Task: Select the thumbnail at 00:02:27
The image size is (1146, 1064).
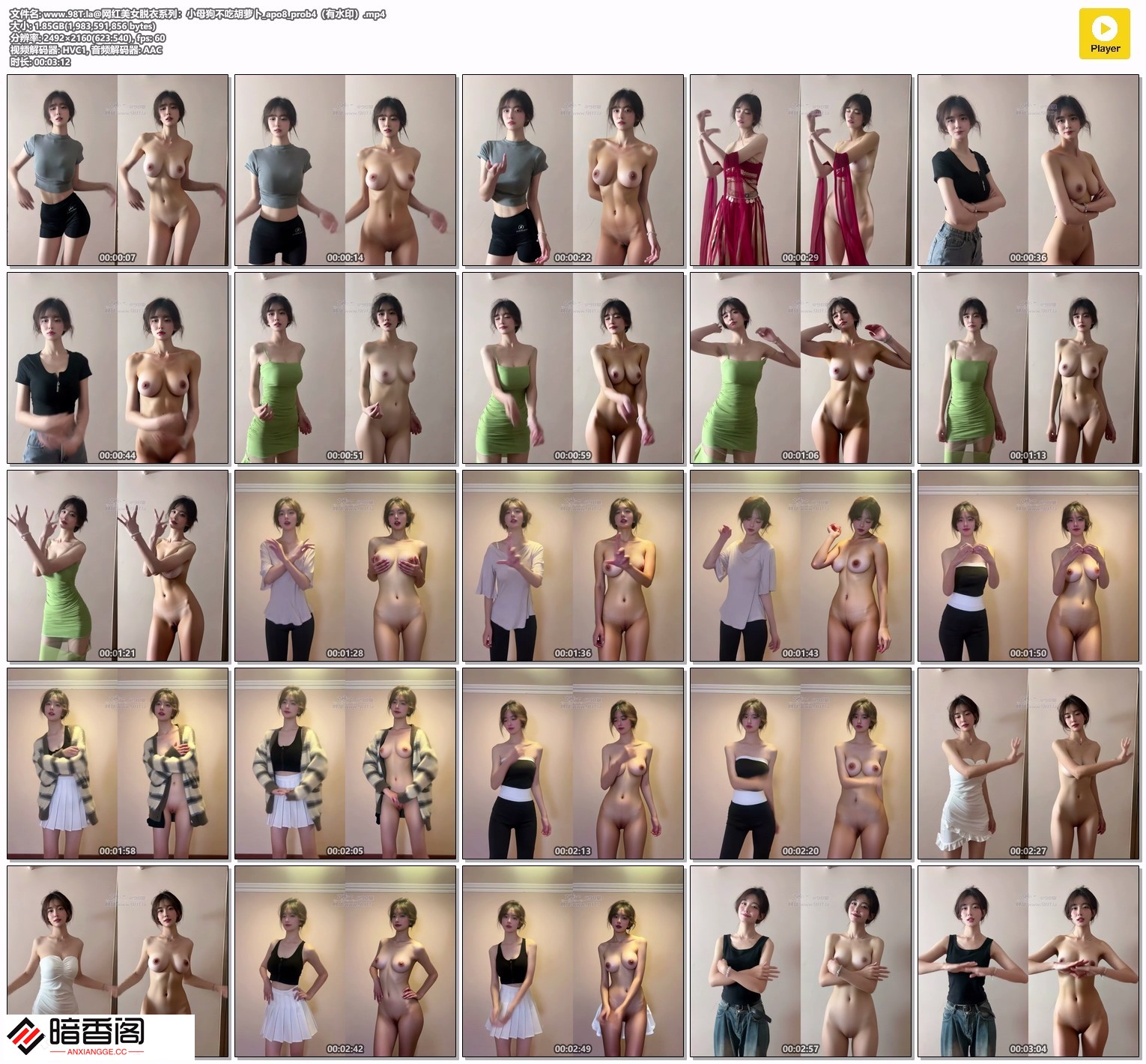Action: click(x=1028, y=764)
